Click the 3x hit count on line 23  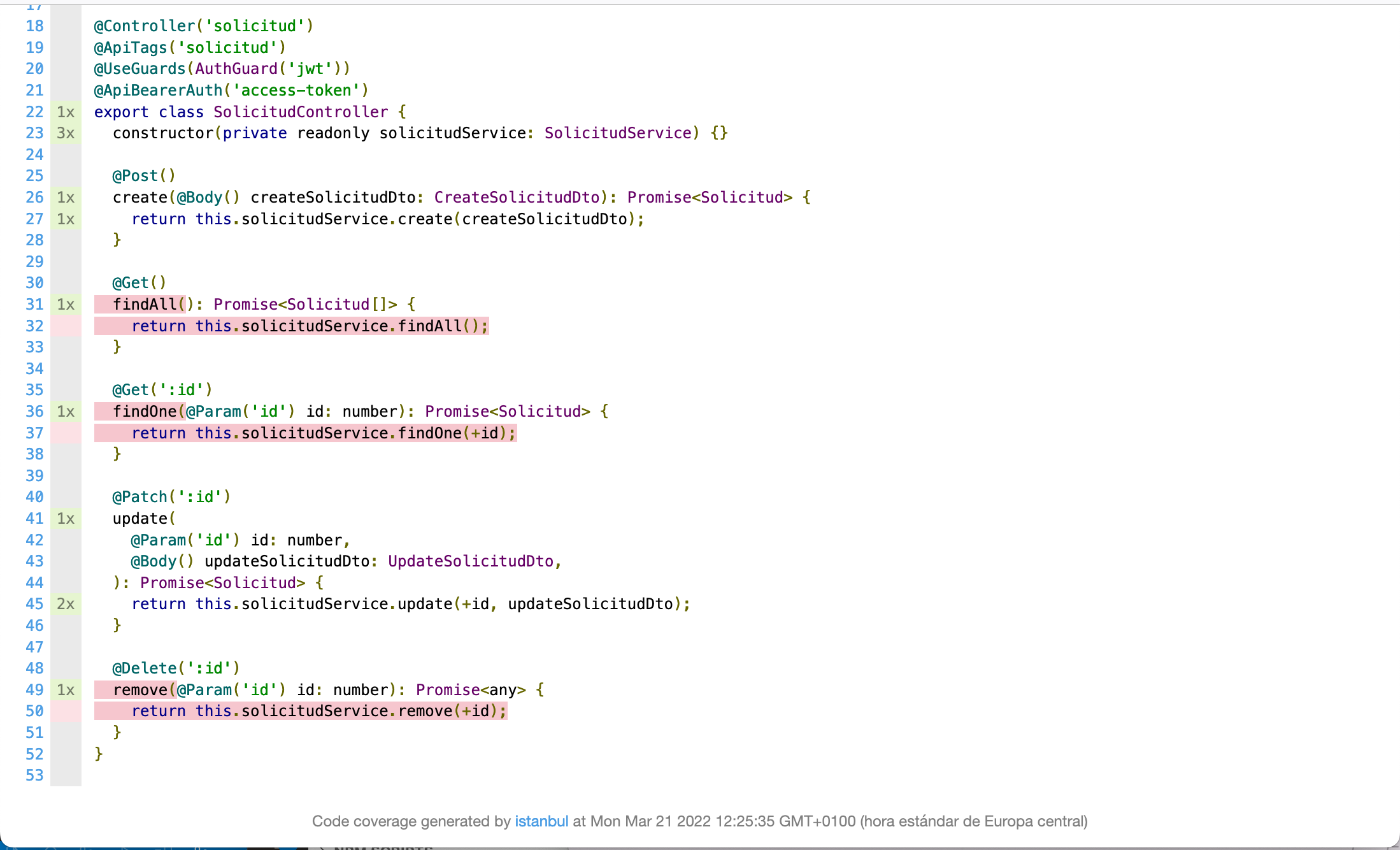tap(66, 133)
